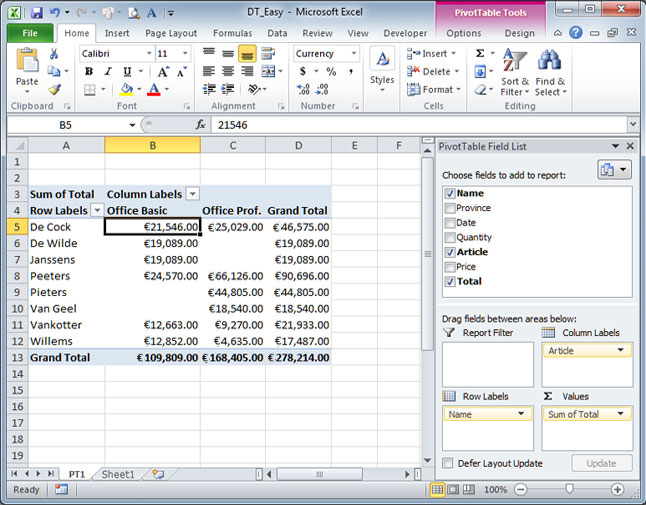
Task: Click the Cell Styles icon
Action: (x=382, y=66)
